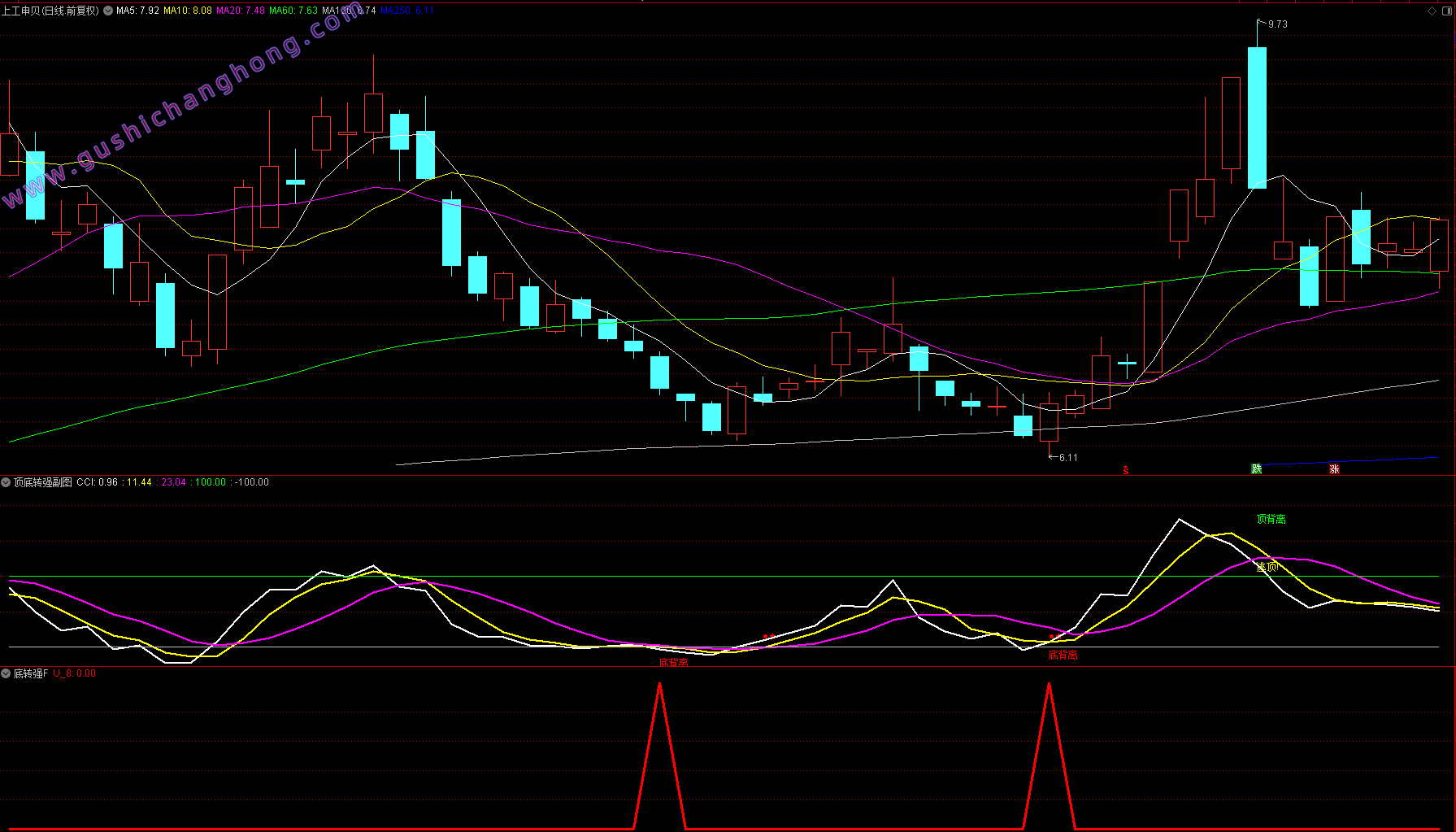Open the dropdown arrow beside 上工申贝 chart title
Viewport: 1456px width, 832px height.
pos(108,11)
